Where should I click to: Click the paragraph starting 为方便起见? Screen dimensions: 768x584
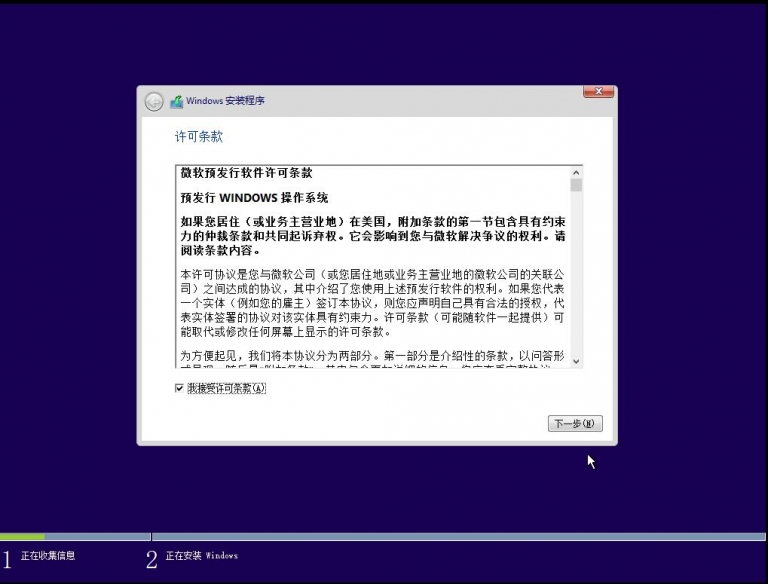pyautogui.click(x=372, y=356)
